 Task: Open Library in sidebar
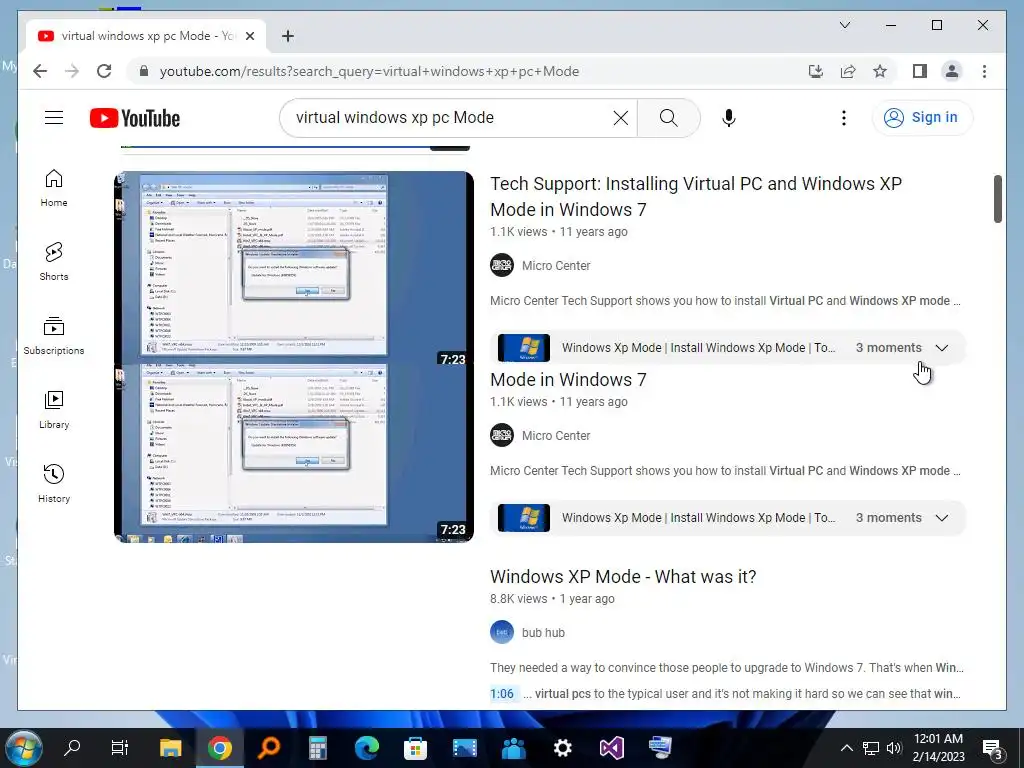54,409
